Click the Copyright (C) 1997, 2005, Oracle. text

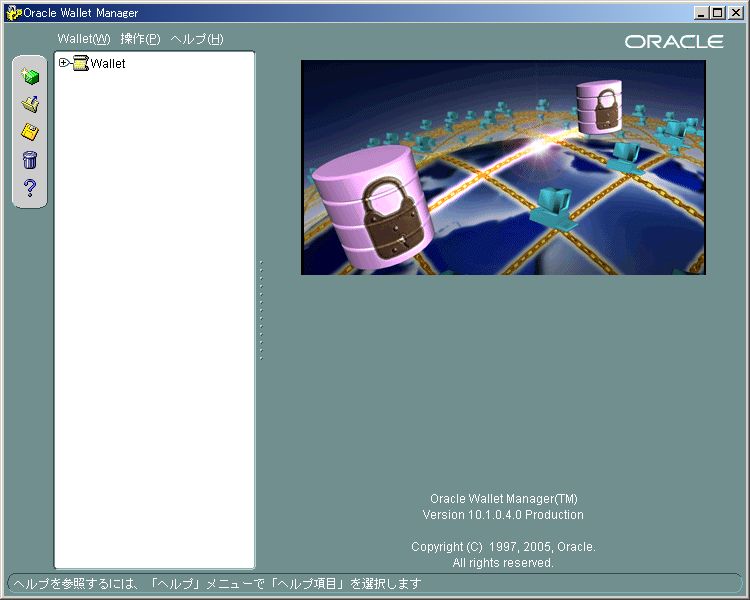coord(503,547)
